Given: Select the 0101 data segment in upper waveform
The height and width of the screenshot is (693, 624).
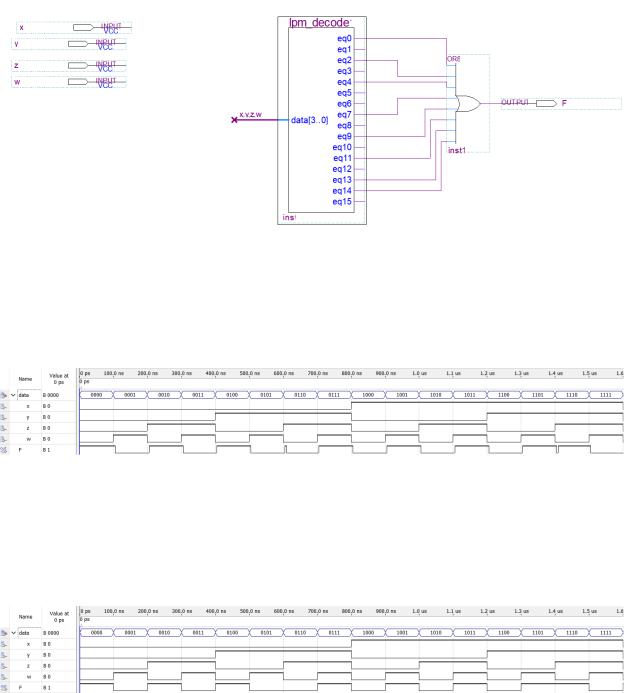Looking at the screenshot, I should (266, 395).
